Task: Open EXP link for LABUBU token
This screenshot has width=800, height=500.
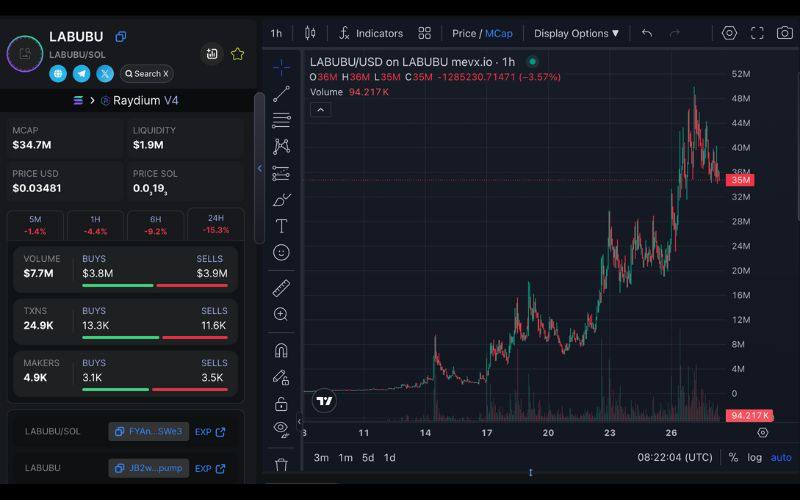Action: click(x=210, y=468)
